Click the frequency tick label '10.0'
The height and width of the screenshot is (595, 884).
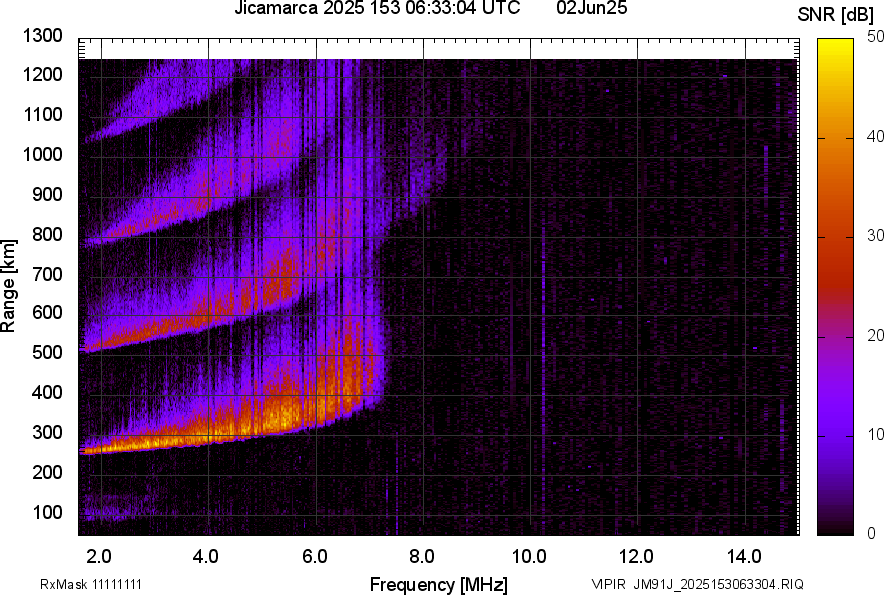pyautogui.click(x=529, y=557)
